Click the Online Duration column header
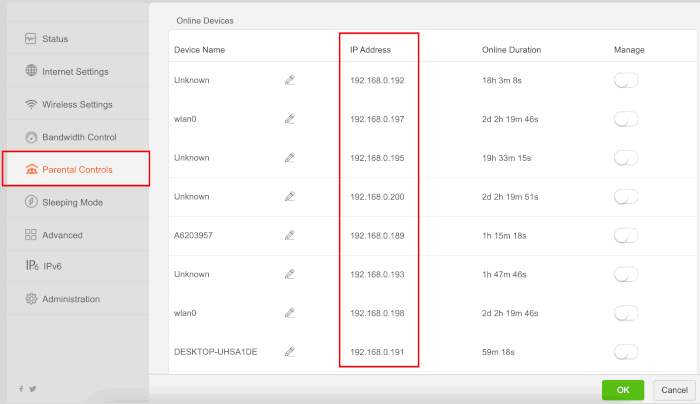The height and width of the screenshot is (404, 700). coord(511,50)
